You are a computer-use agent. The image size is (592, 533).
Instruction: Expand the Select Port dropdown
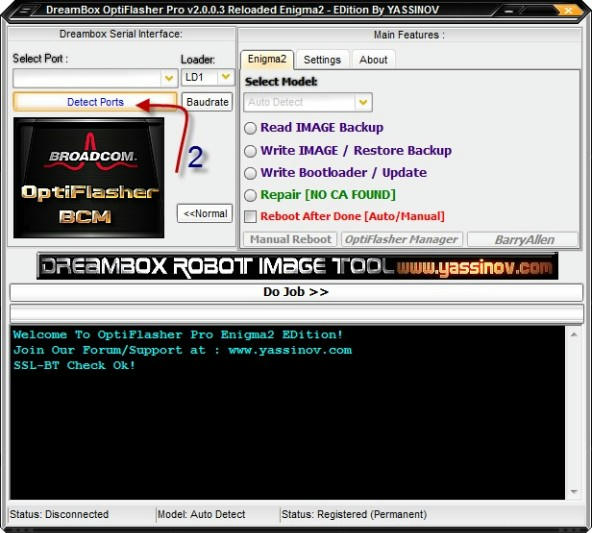pyautogui.click(x=169, y=78)
